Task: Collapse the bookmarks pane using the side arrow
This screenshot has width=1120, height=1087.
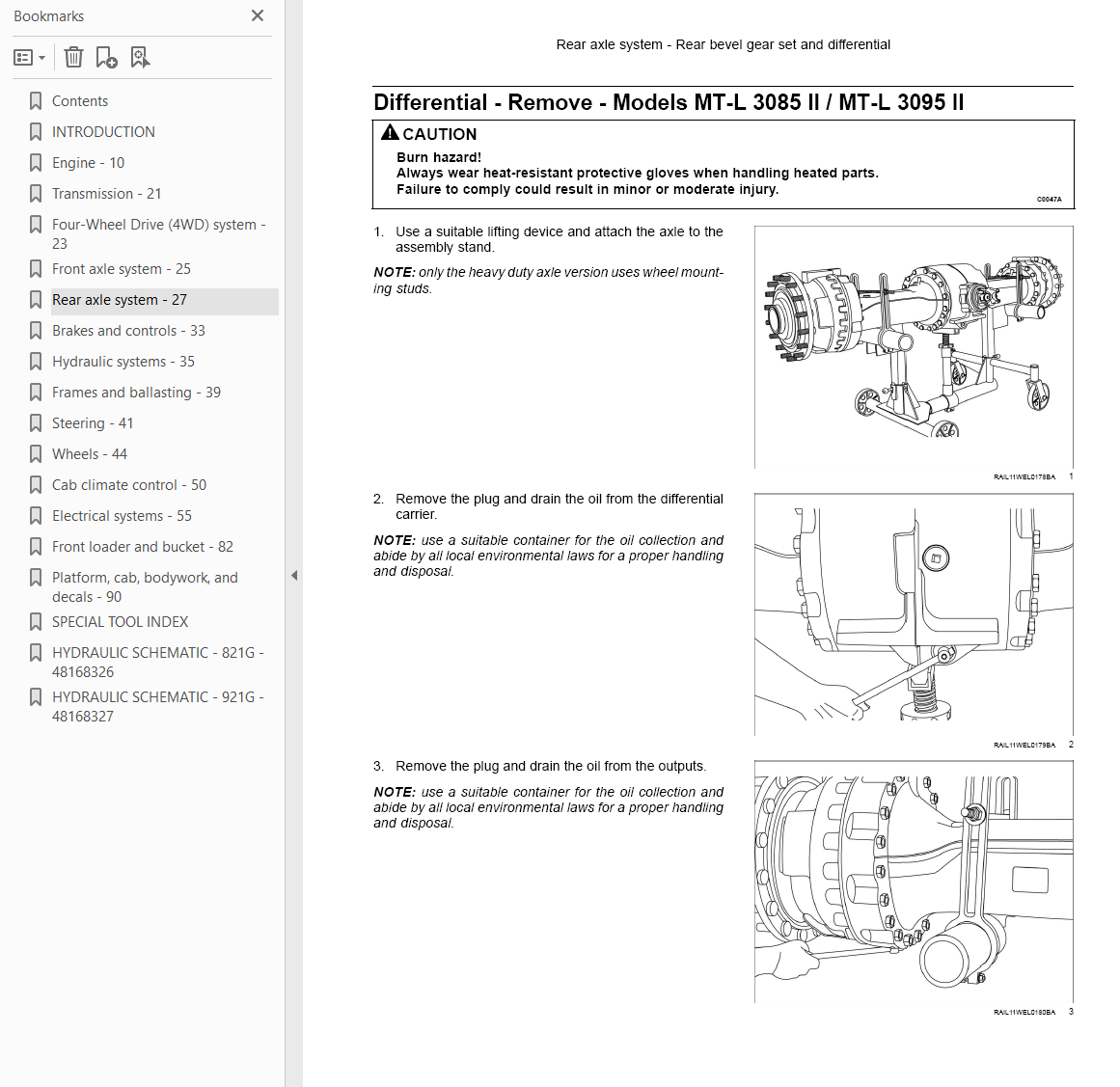Action: pos(293,576)
